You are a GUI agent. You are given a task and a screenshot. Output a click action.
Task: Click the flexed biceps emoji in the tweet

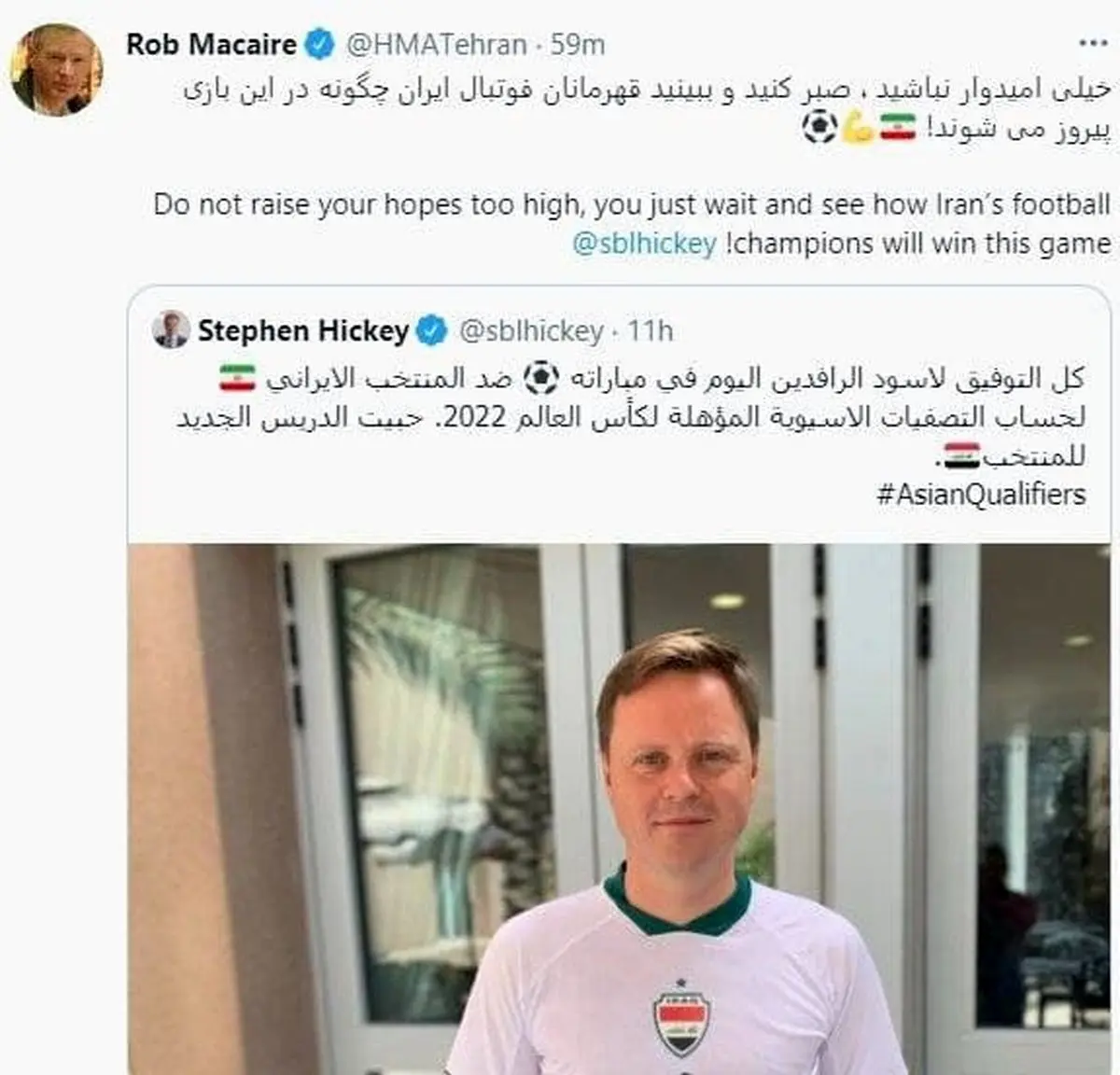pyautogui.click(x=858, y=128)
